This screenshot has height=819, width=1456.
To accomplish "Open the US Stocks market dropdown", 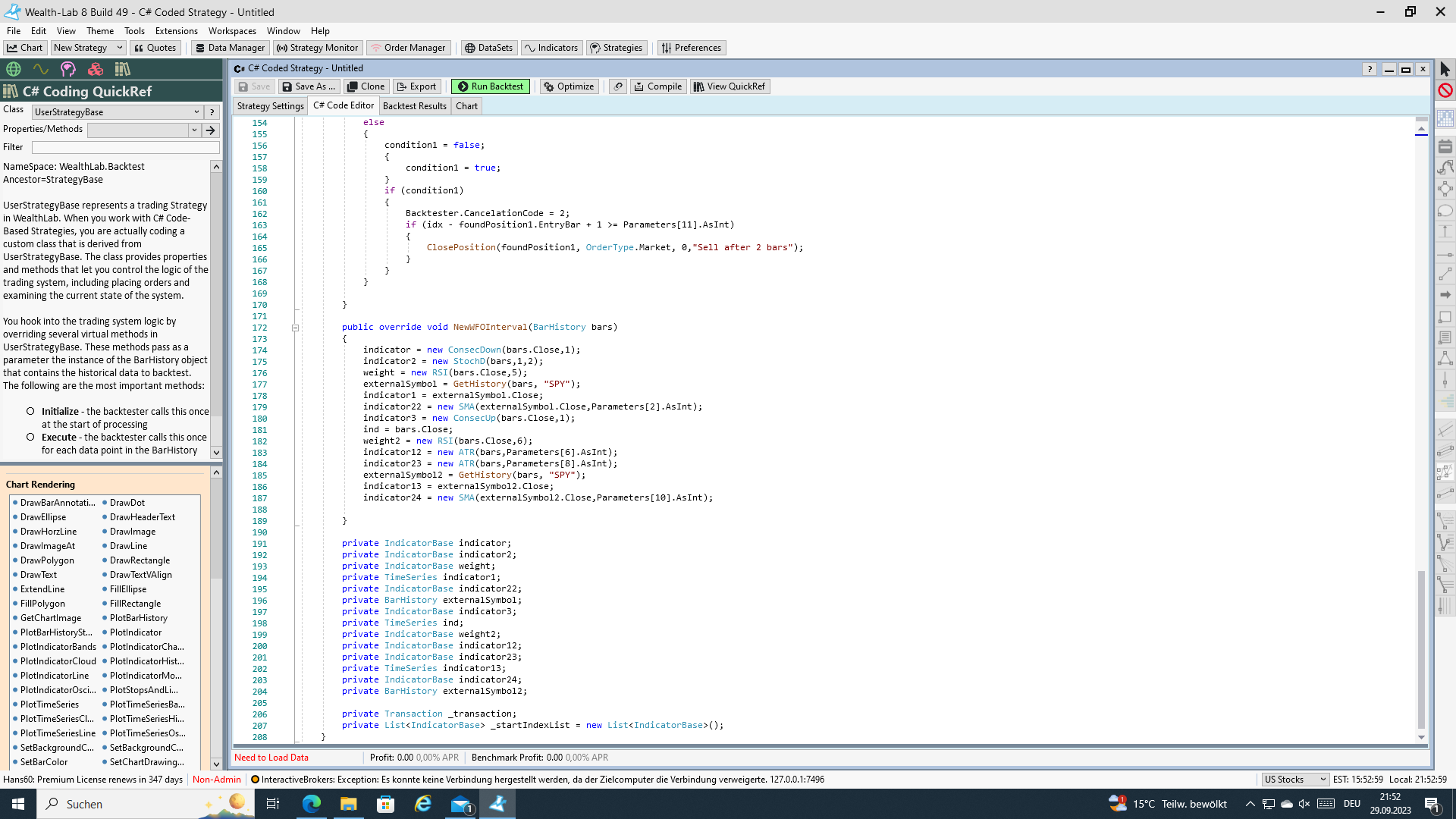I will [x=1323, y=780].
